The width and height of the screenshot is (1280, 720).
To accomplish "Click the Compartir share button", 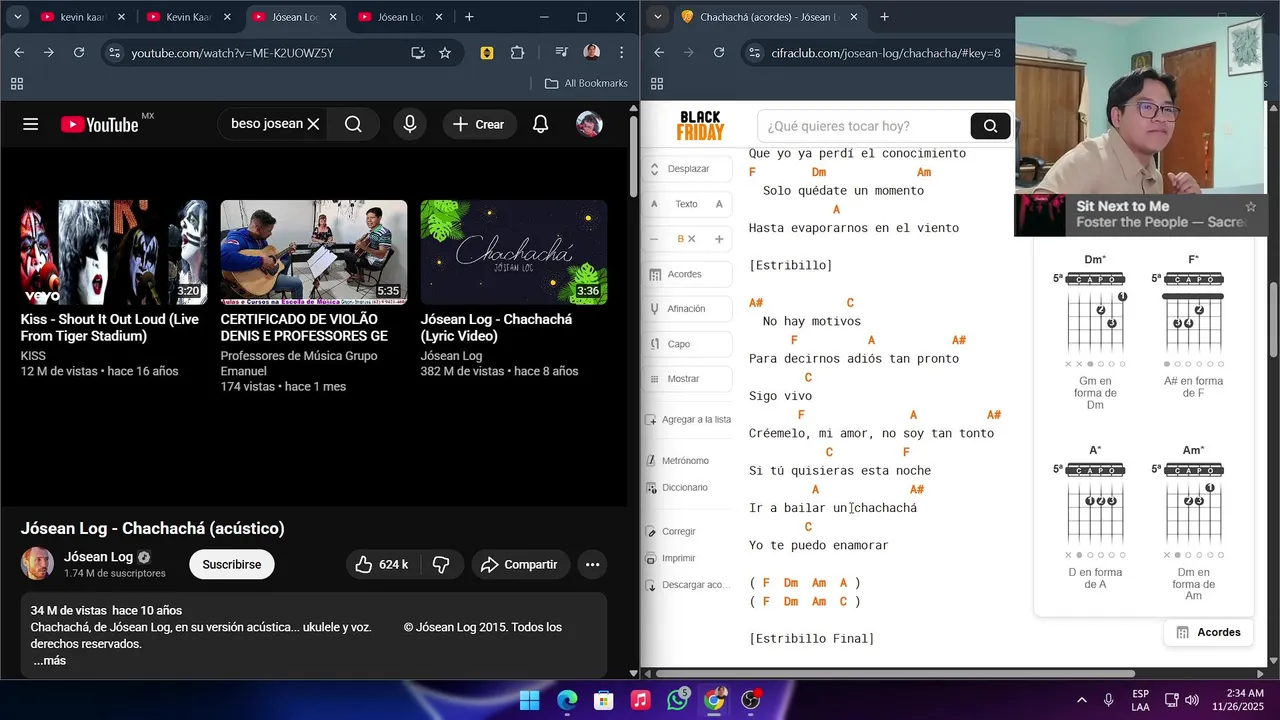I will [x=519, y=565].
